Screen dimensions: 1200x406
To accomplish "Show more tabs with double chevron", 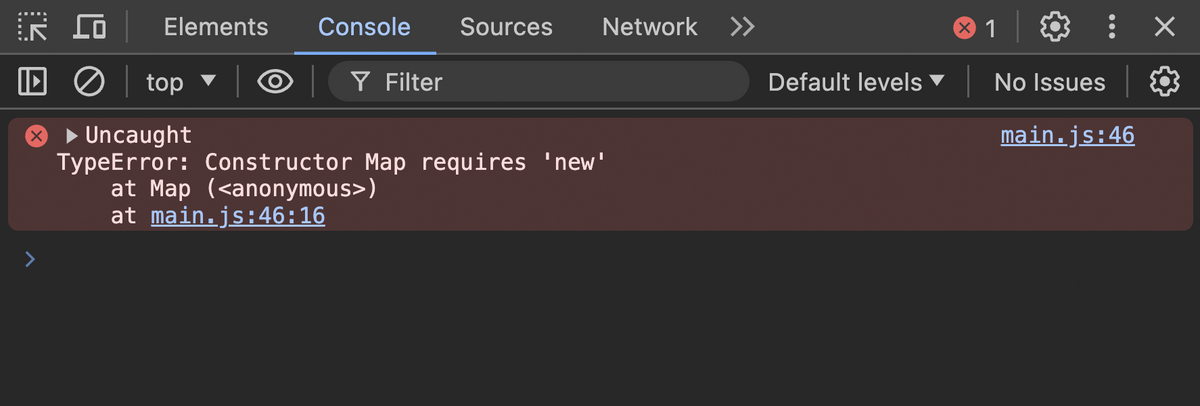I will 742,27.
